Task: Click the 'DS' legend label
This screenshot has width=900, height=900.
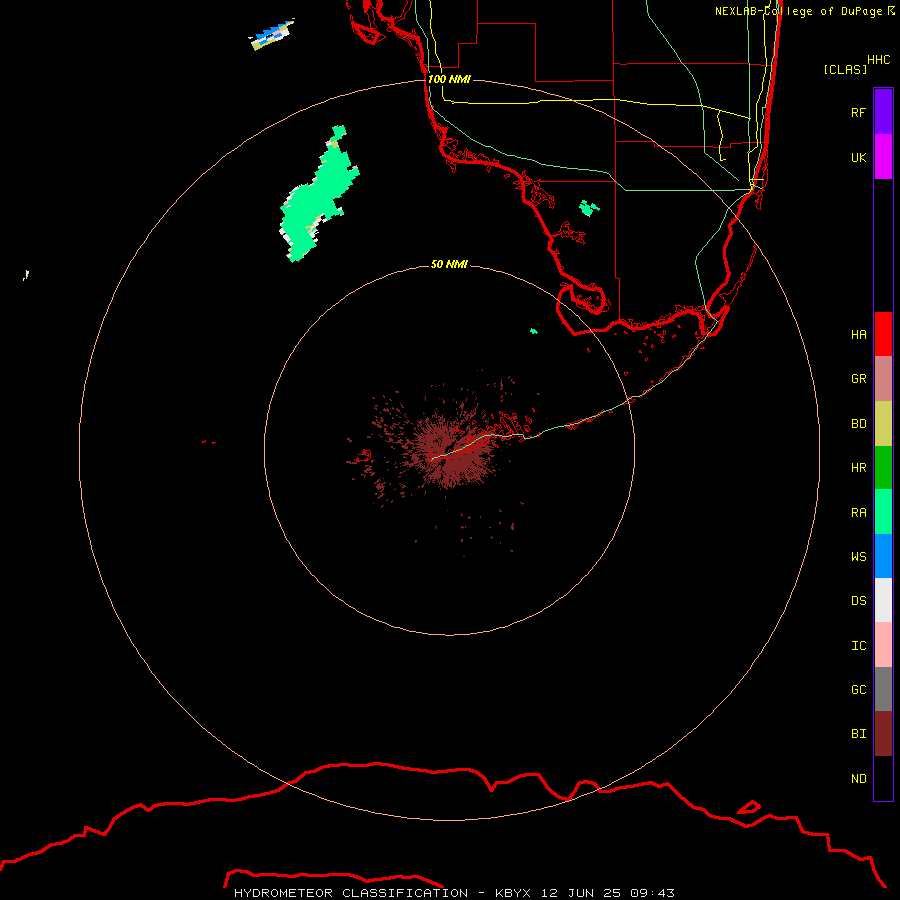Action: click(x=858, y=601)
